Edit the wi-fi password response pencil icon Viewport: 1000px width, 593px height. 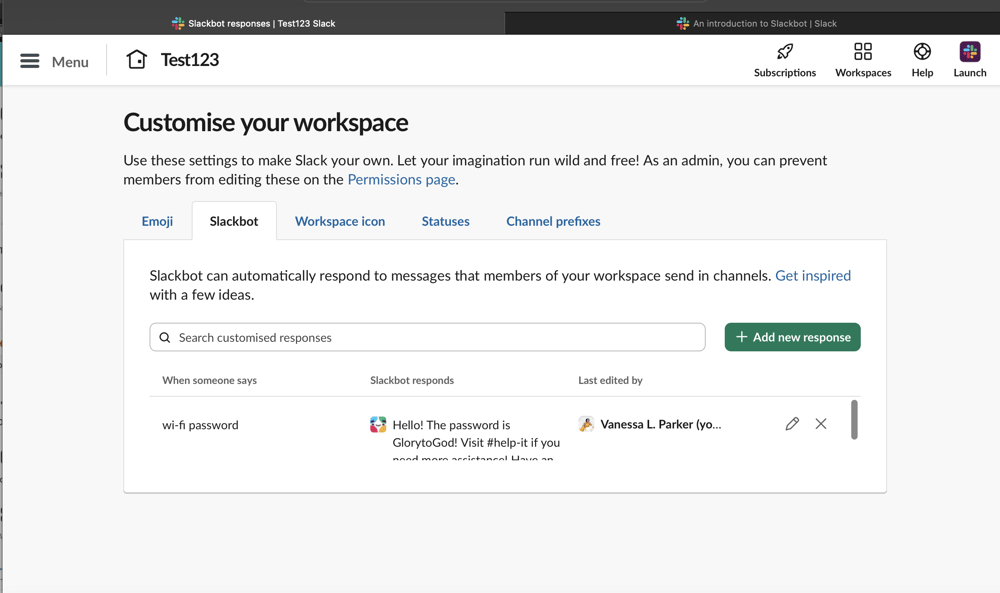point(792,424)
